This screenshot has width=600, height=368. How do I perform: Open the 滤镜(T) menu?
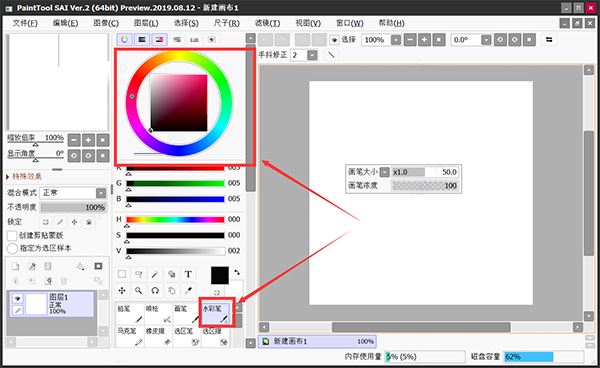pyautogui.click(x=267, y=23)
